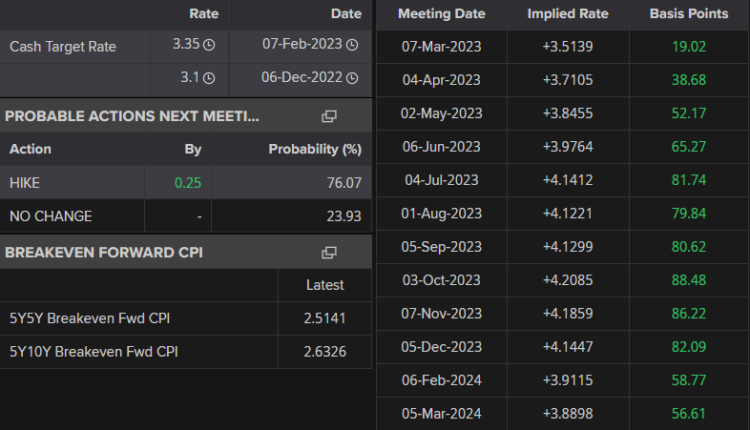The height and width of the screenshot is (430, 750).
Task: Select the 07-Mar-2023 meeting date row
Action: [x=441, y=46]
